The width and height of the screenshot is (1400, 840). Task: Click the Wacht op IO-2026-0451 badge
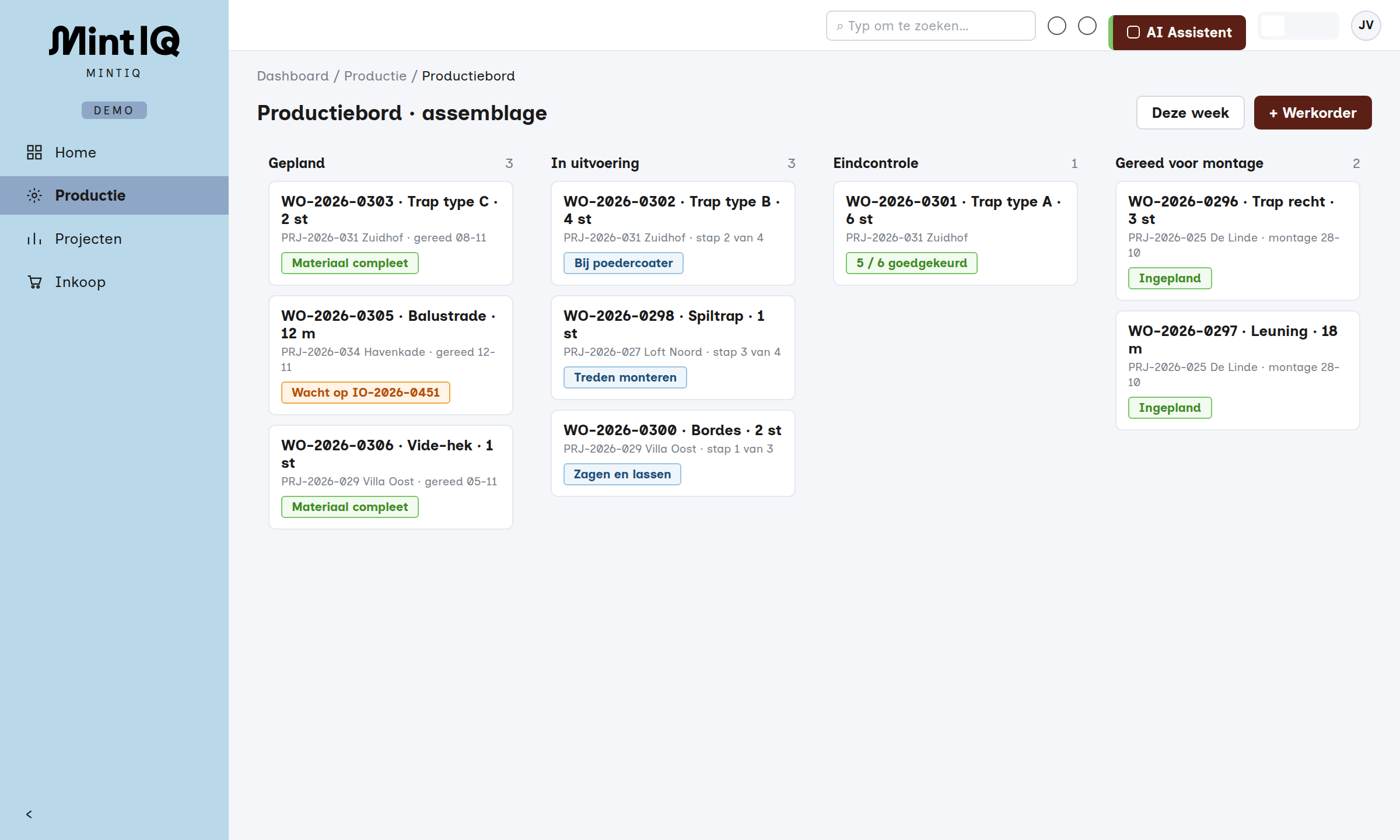366,393
